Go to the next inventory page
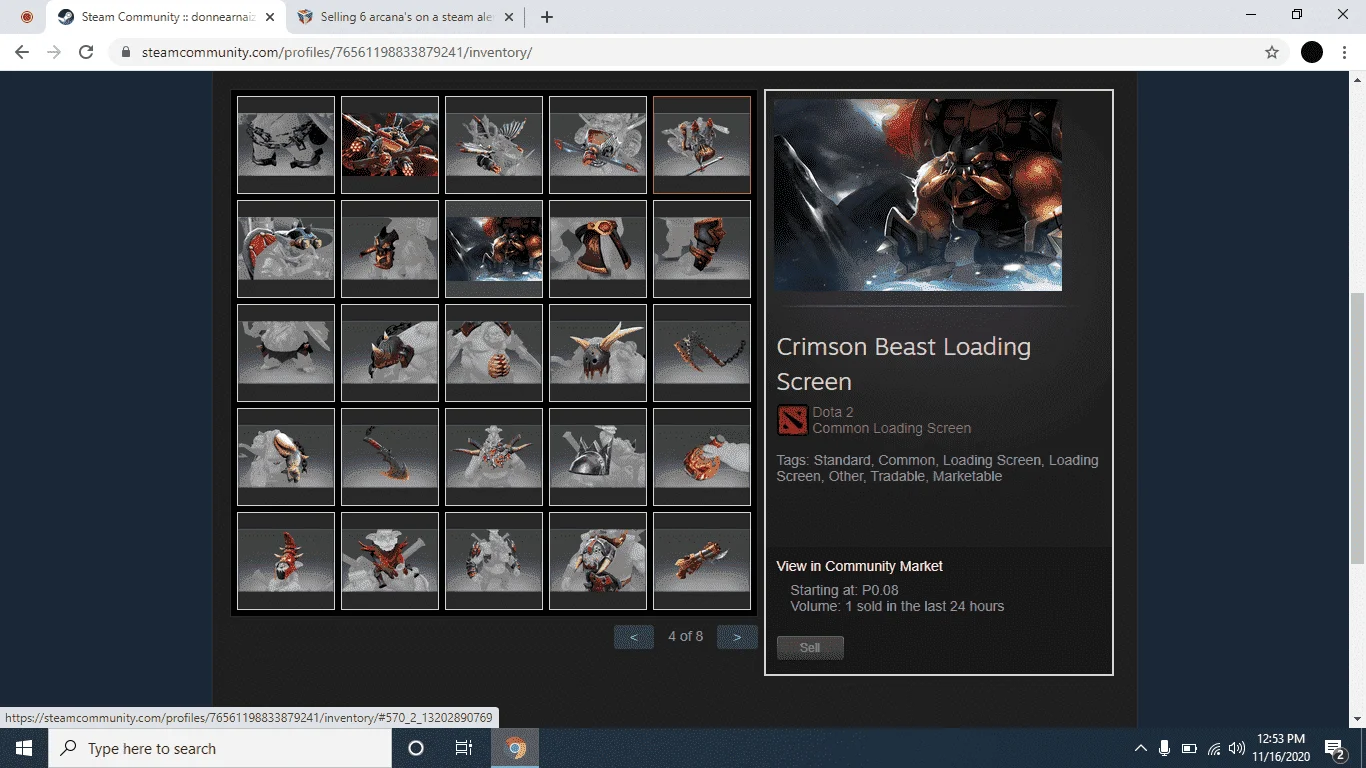This screenshot has height=768, width=1366. [x=737, y=637]
